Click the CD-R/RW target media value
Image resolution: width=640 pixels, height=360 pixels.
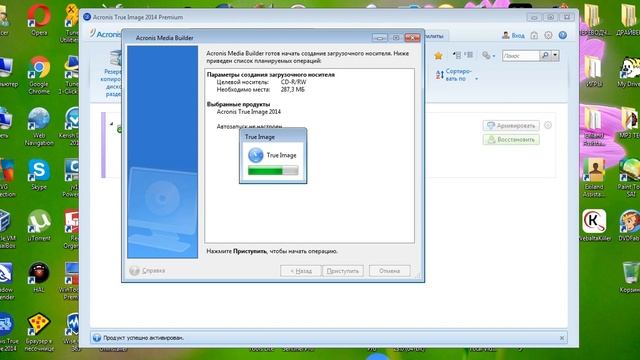(x=293, y=82)
